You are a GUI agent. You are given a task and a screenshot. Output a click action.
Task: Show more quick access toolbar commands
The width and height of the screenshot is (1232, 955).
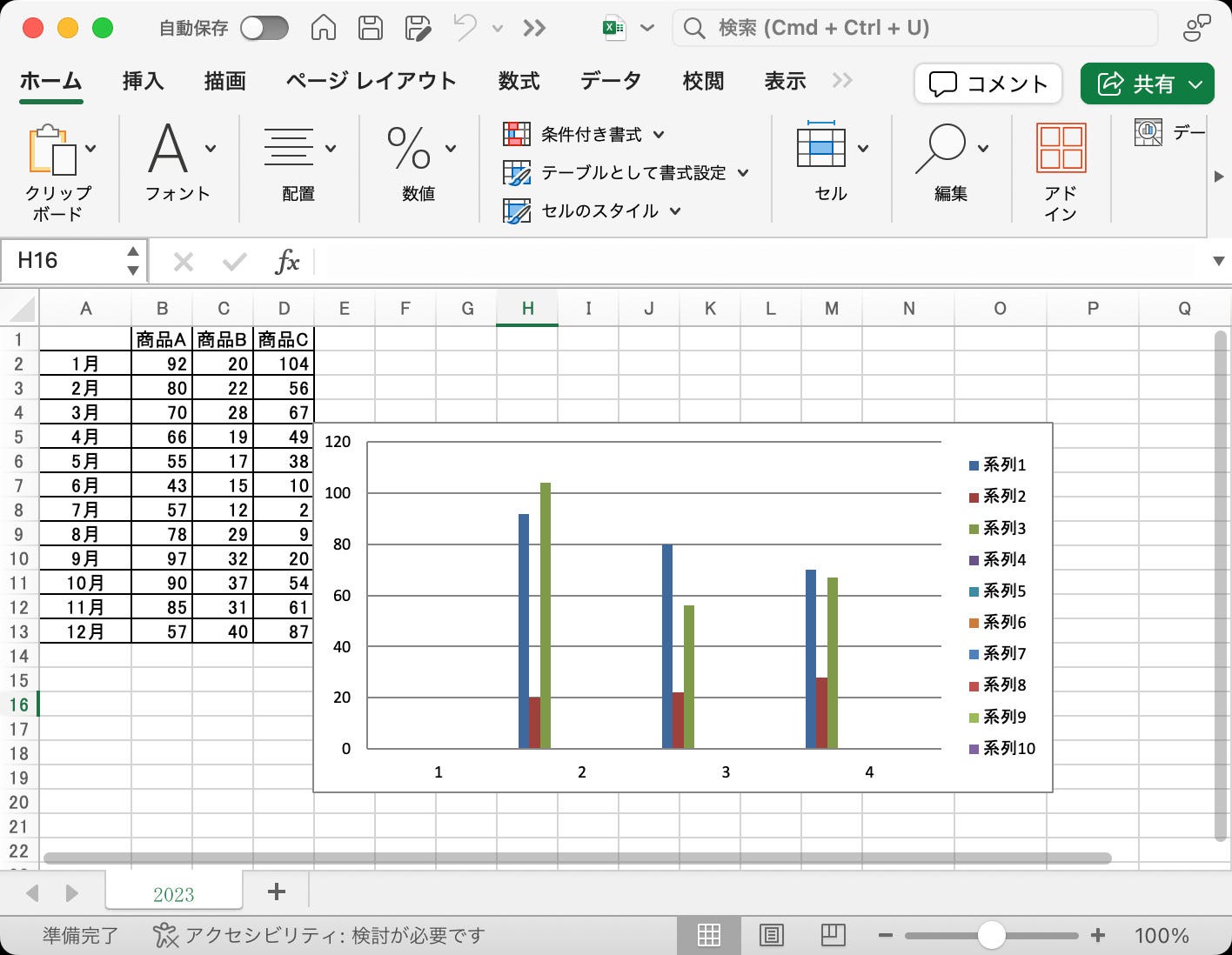click(534, 28)
